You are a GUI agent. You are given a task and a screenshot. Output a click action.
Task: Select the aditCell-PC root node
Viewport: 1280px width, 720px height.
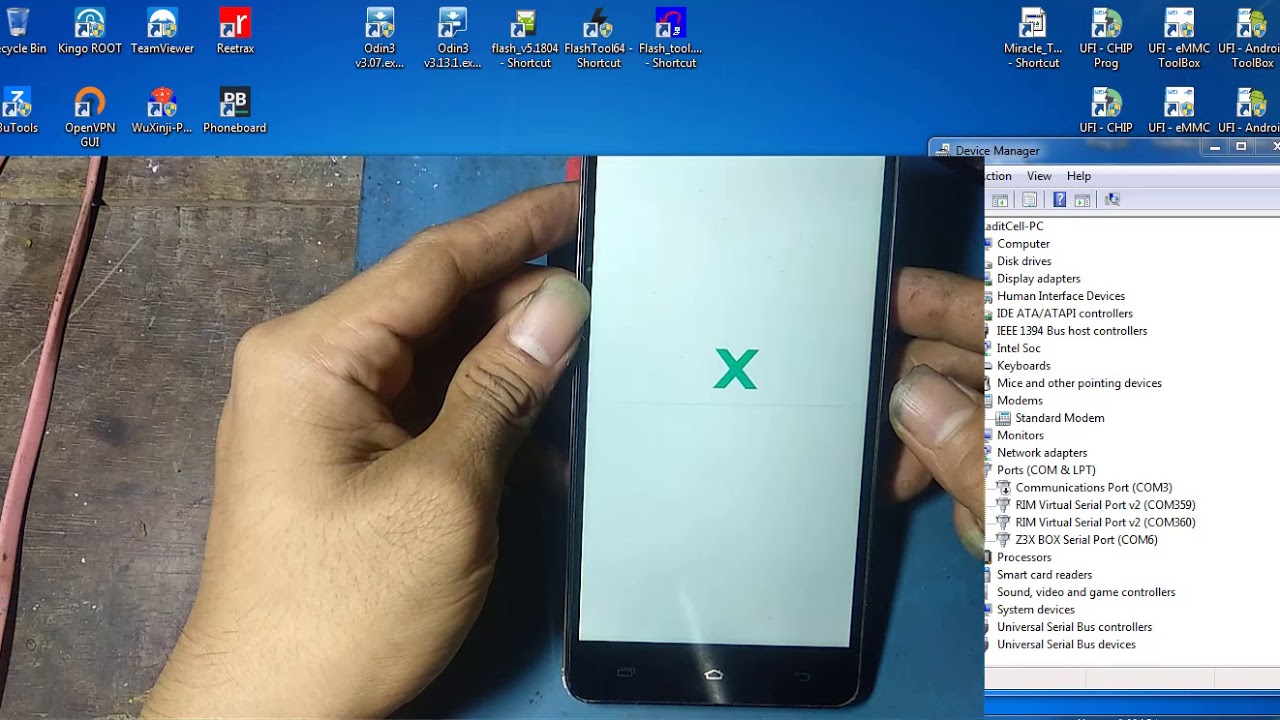tap(1014, 227)
